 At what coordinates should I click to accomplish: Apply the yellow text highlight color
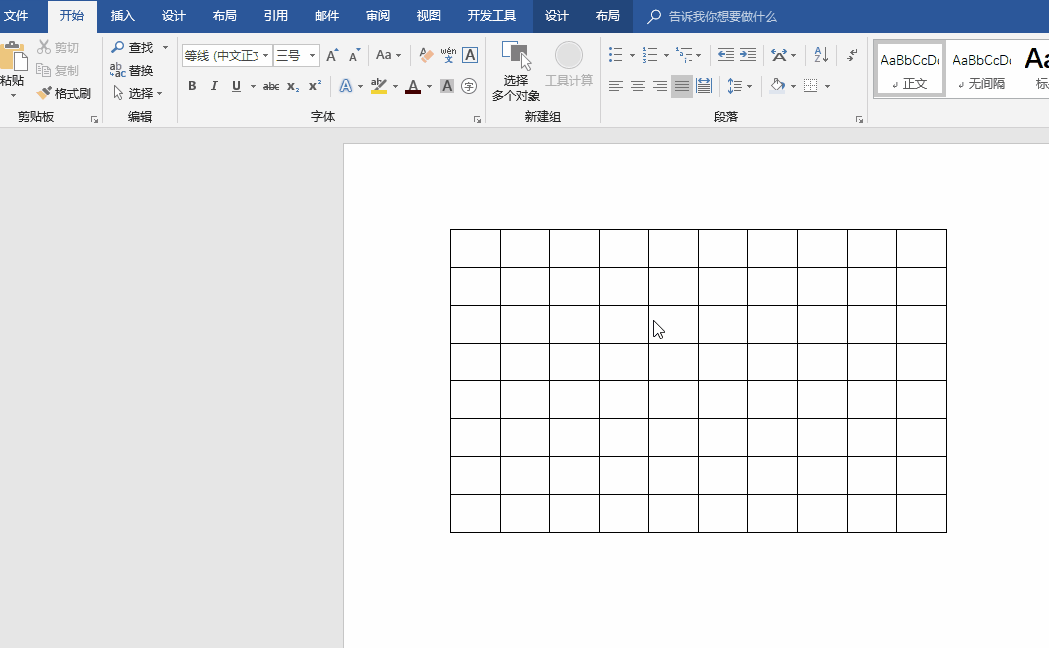(378, 87)
